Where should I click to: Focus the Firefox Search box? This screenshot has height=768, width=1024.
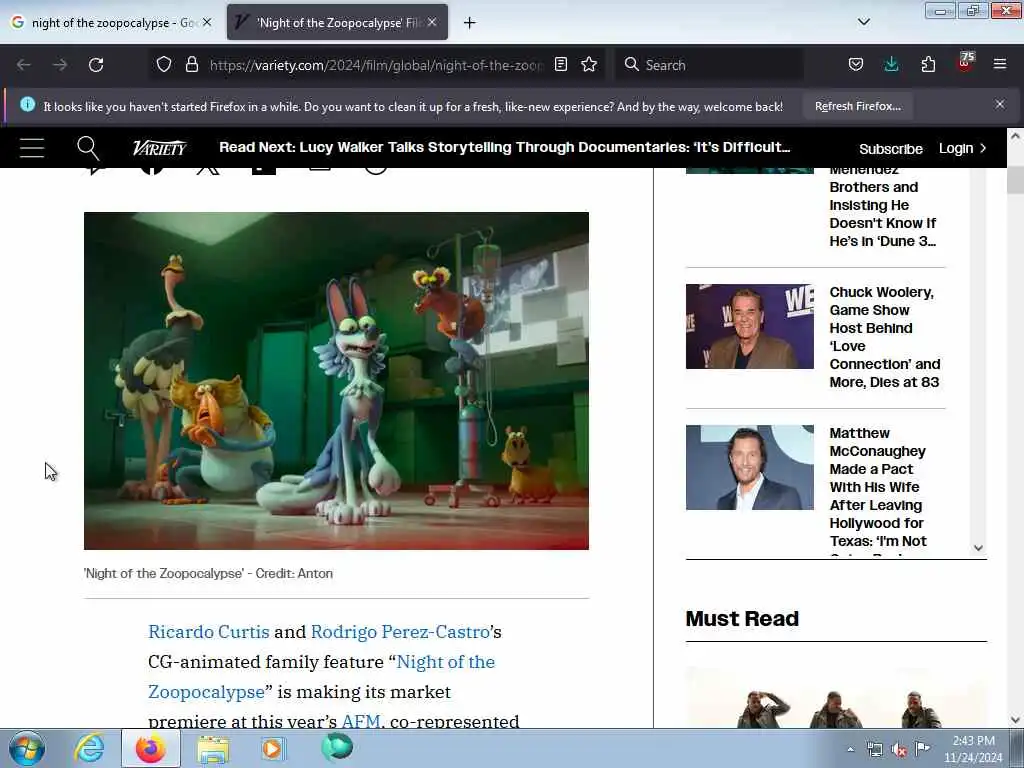pos(709,65)
